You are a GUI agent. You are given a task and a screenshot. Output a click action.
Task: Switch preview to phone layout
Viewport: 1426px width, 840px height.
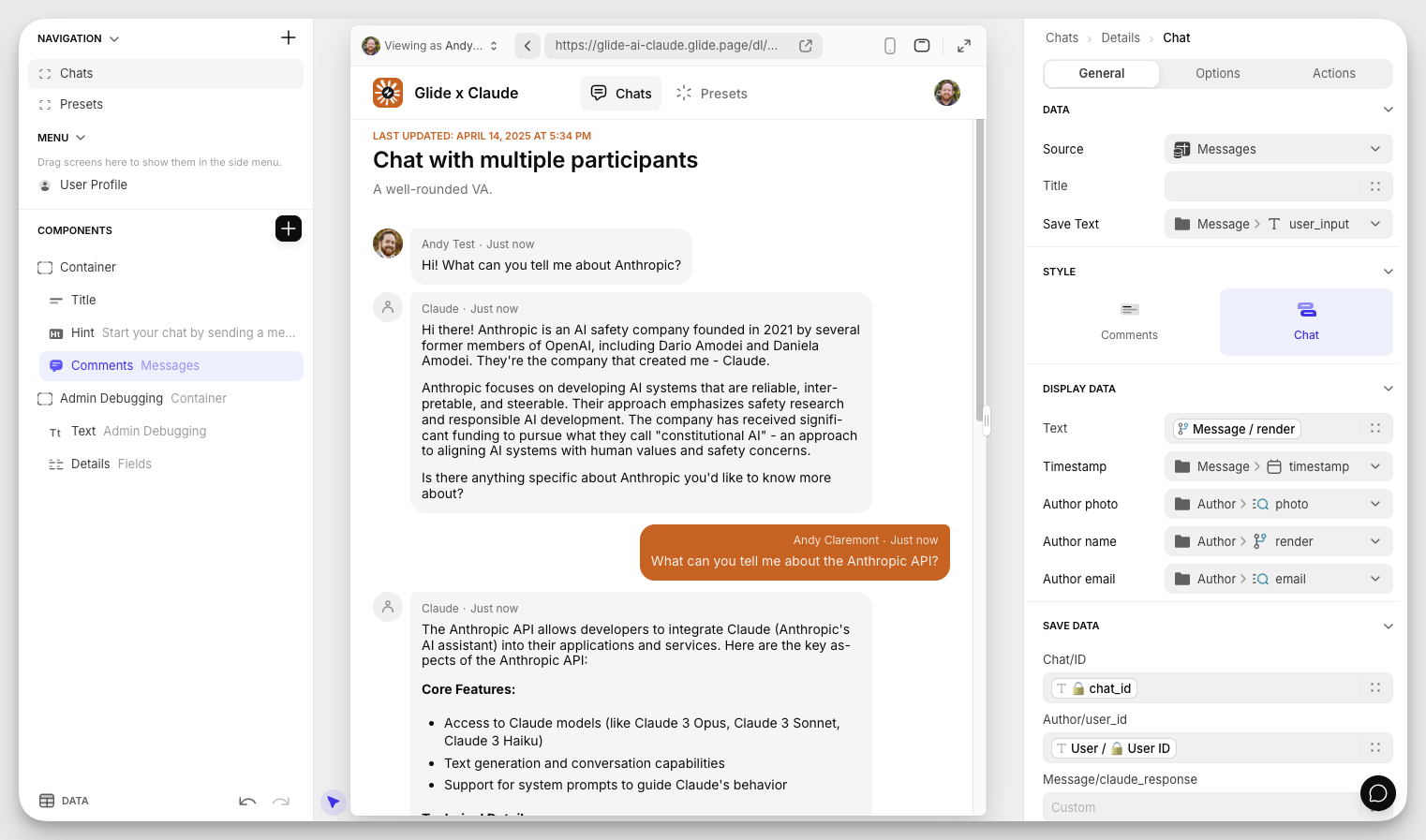[x=890, y=45]
